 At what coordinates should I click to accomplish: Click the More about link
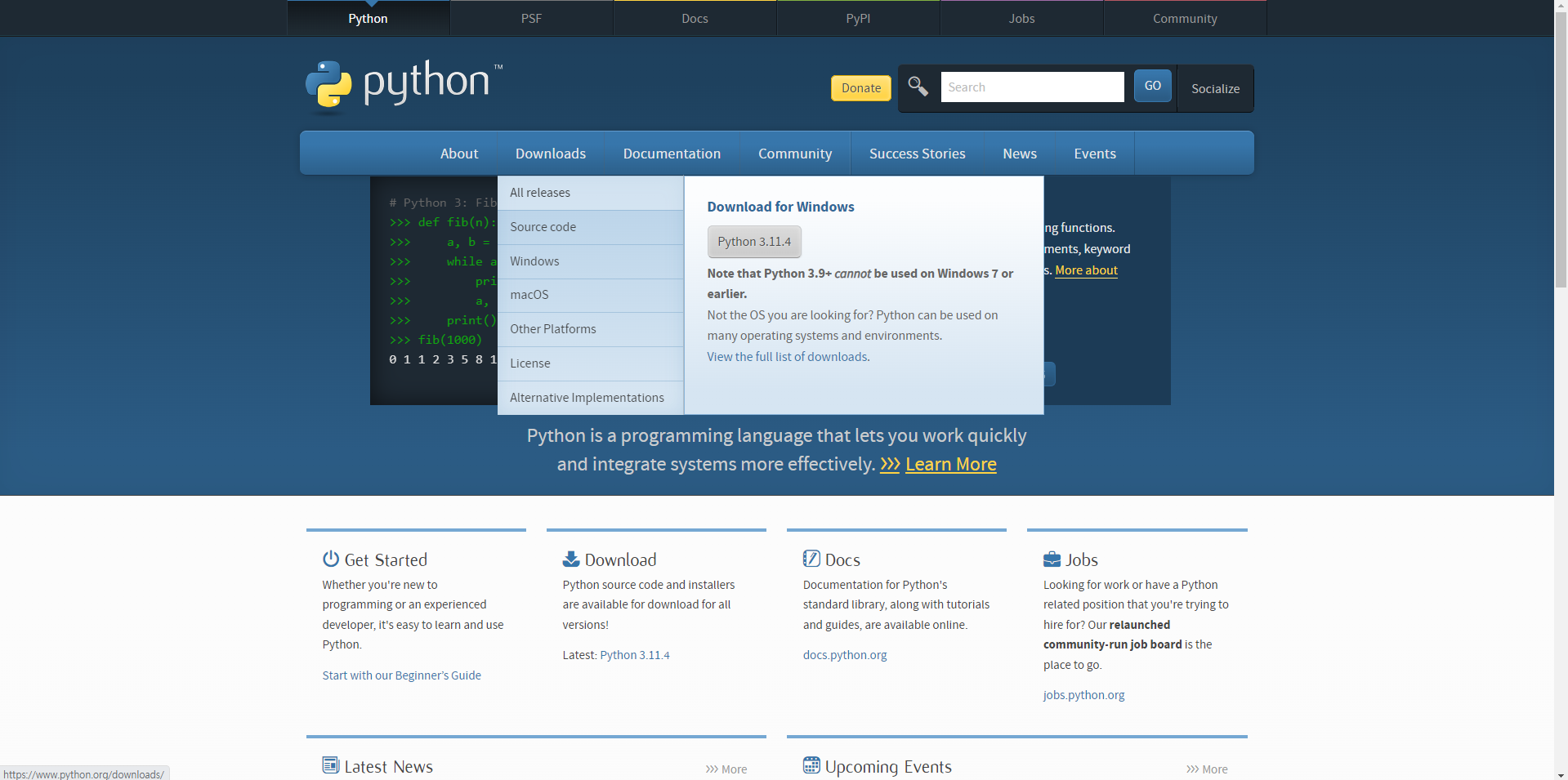[x=1086, y=270]
